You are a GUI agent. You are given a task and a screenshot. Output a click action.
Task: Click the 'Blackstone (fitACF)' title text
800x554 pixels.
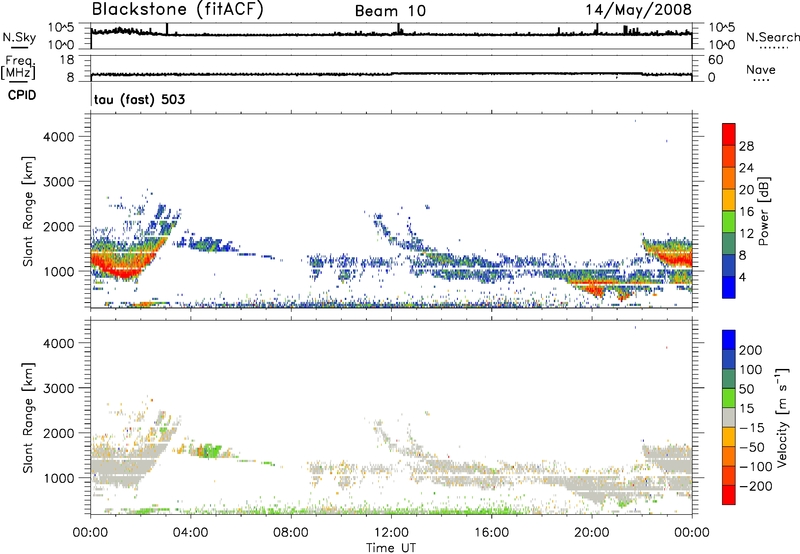click(178, 9)
